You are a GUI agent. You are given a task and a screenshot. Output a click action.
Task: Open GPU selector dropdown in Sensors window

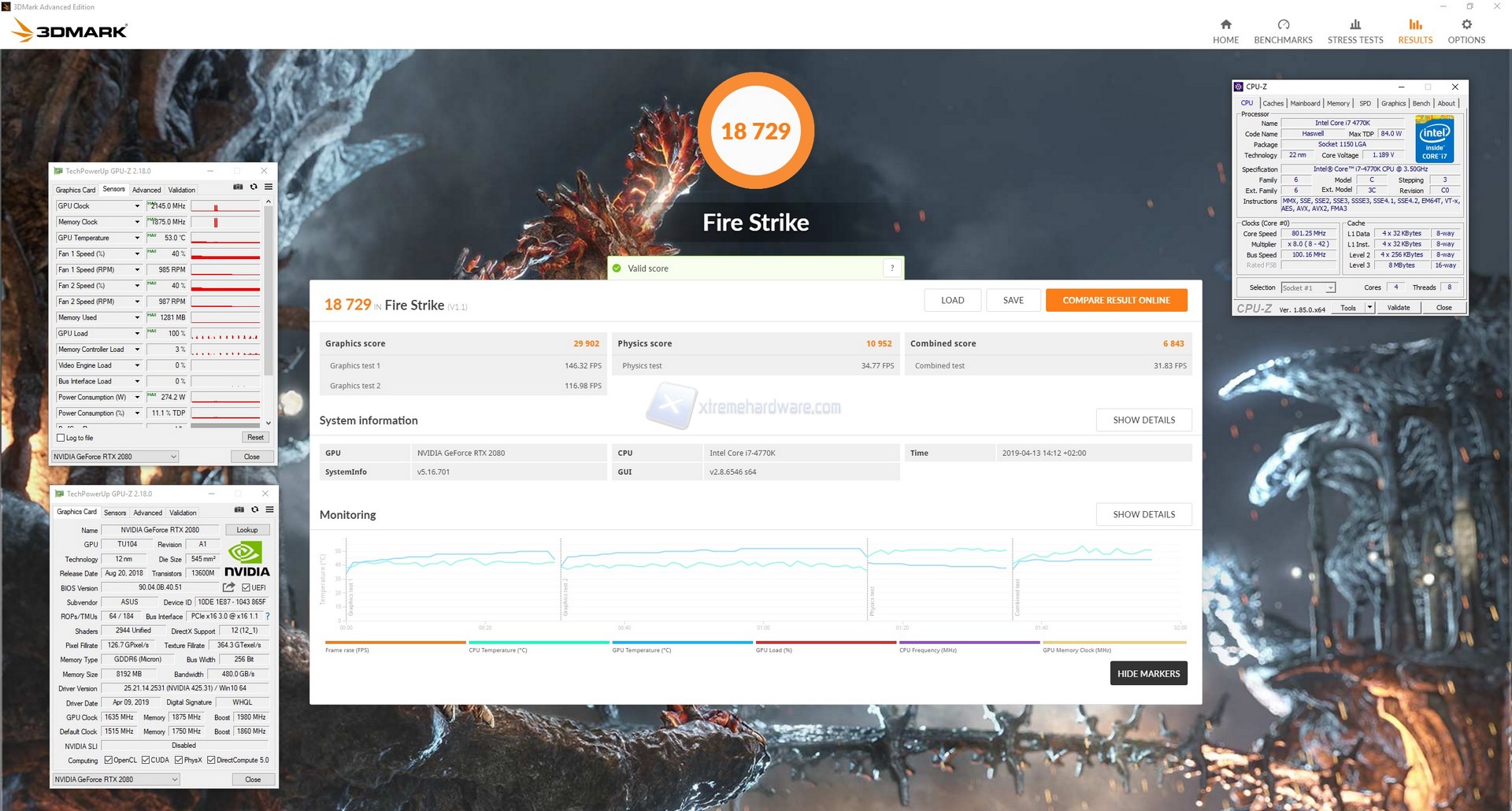(x=173, y=457)
